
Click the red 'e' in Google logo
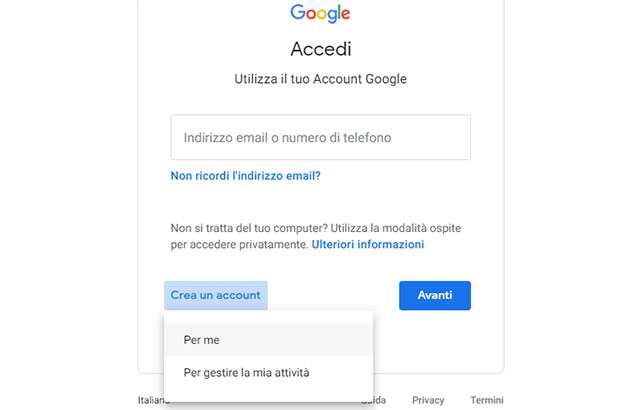345,14
